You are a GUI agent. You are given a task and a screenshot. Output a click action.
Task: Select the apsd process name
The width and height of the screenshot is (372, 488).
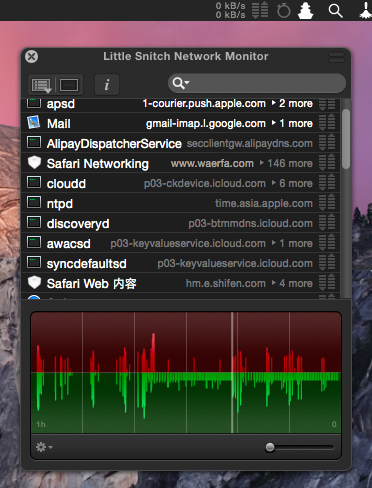pos(61,104)
